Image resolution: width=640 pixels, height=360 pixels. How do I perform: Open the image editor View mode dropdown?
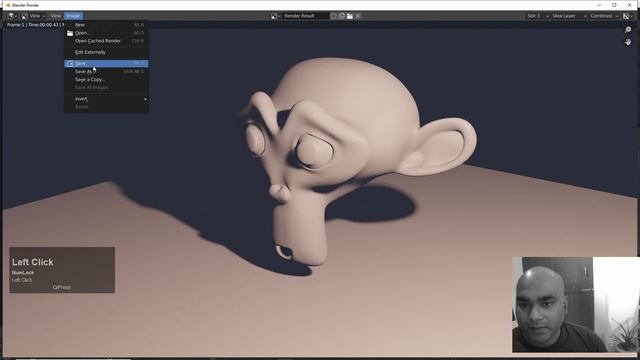(x=33, y=16)
